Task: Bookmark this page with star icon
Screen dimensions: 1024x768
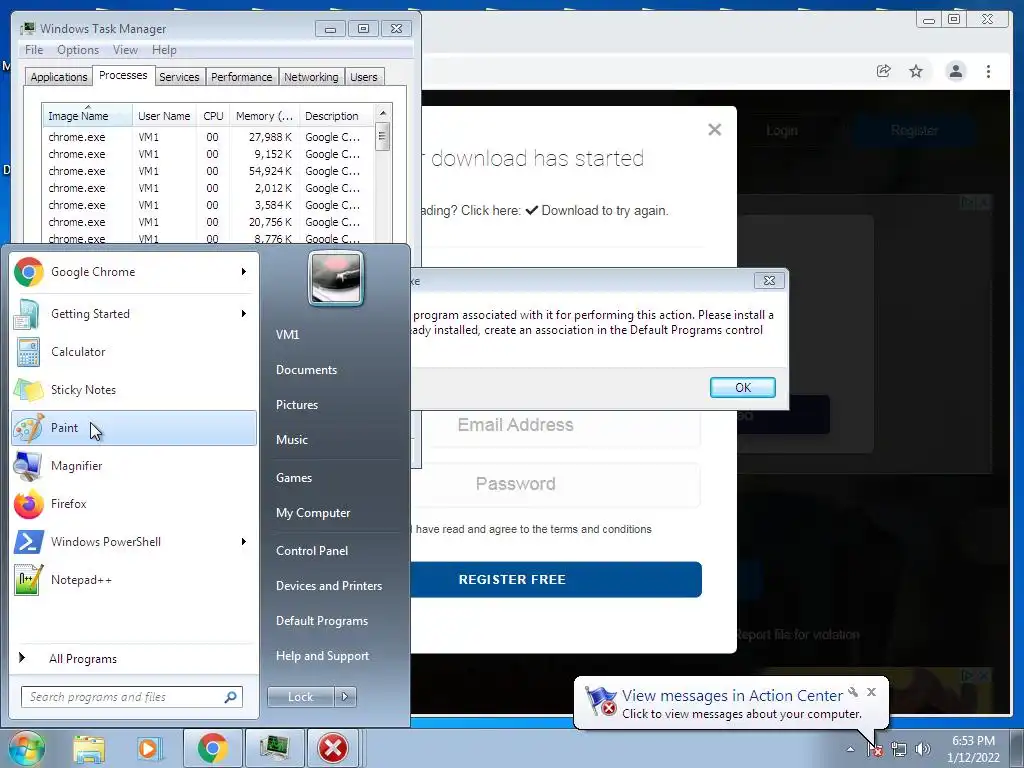Action: click(x=916, y=71)
